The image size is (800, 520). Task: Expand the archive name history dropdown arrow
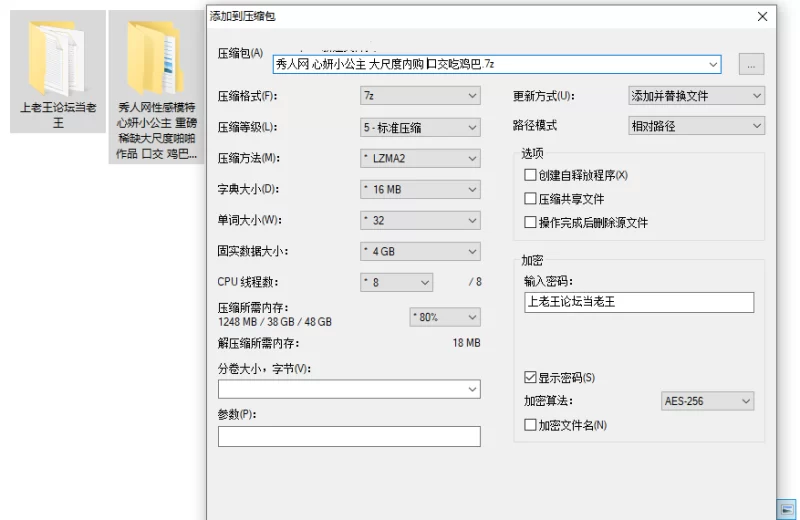point(713,65)
